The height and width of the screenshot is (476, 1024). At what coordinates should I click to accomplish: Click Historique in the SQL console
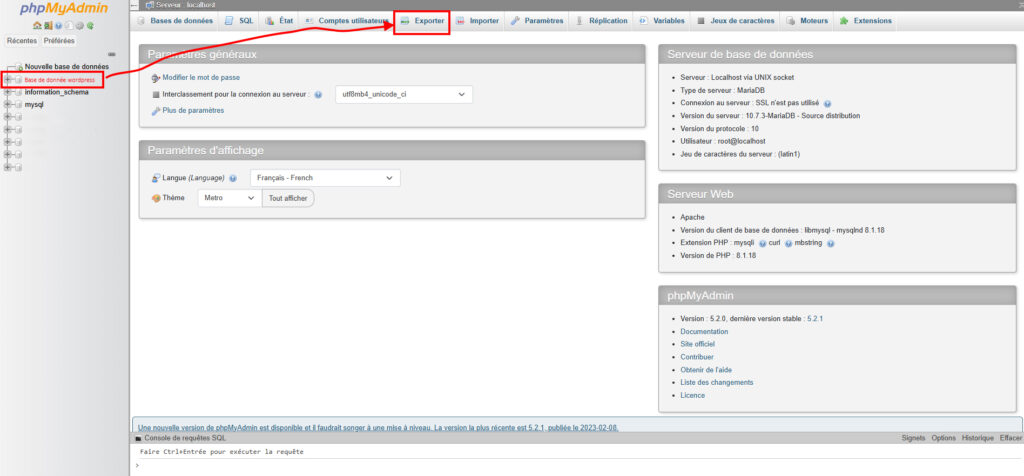click(977, 438)
